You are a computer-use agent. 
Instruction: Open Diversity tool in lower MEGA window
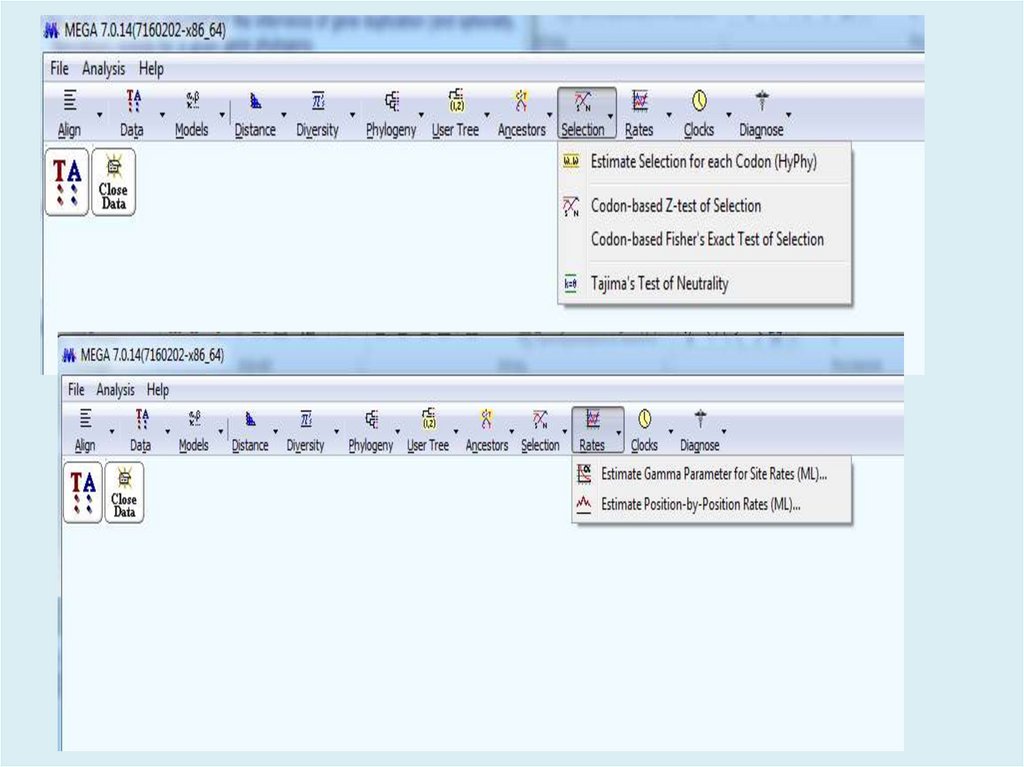(x=306, y=431)
